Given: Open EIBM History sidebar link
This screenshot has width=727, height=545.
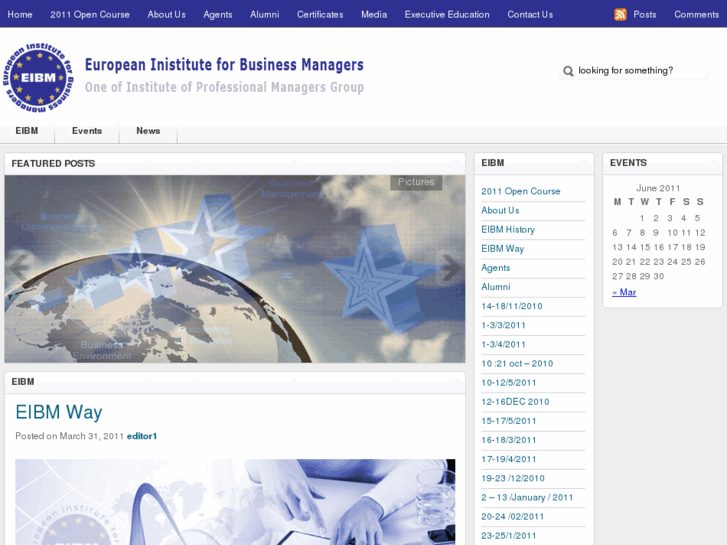Looking at the screenshot, I should point(508,230).
